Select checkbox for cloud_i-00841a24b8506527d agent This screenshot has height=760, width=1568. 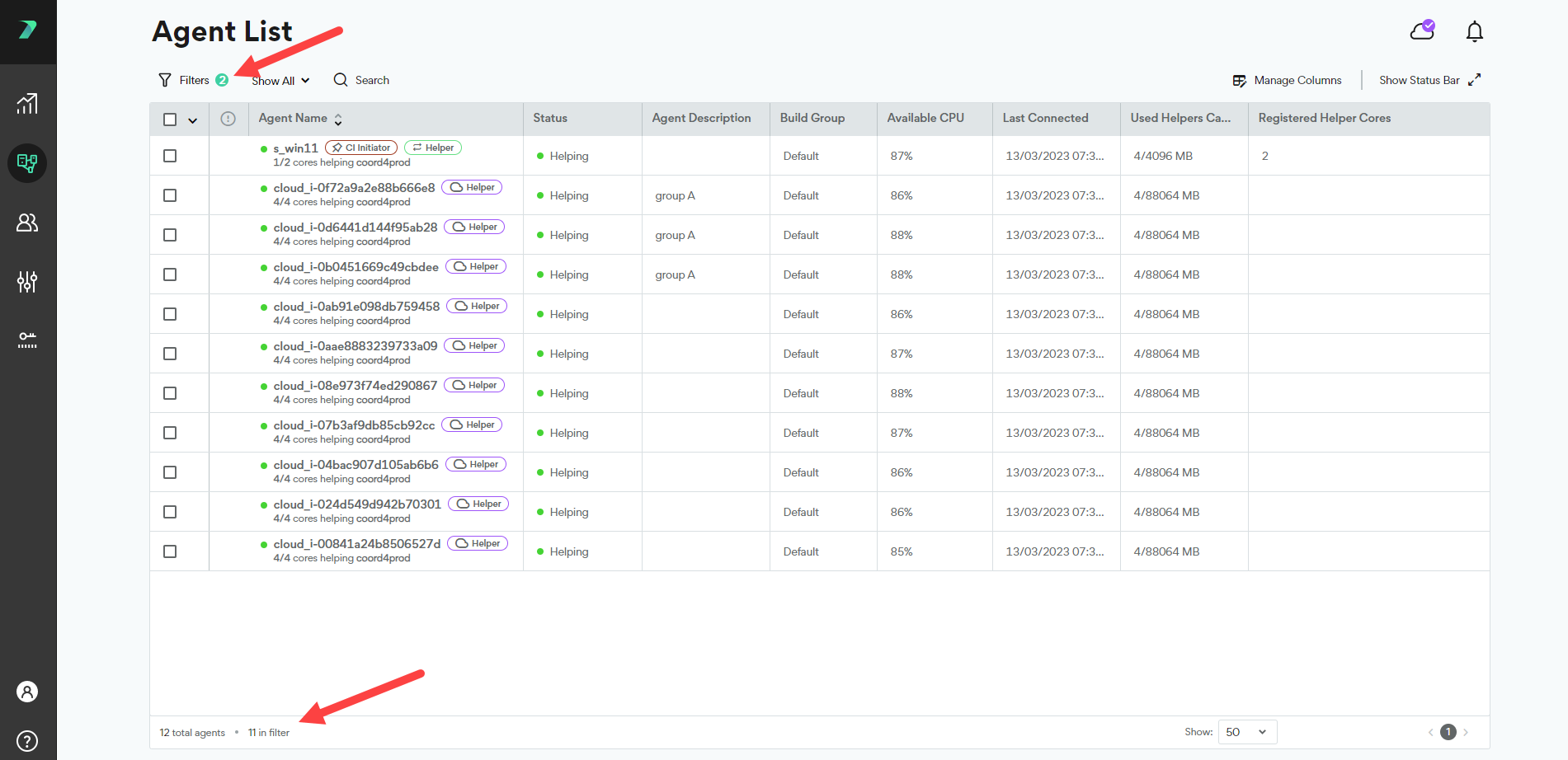(x=170, y=551)
